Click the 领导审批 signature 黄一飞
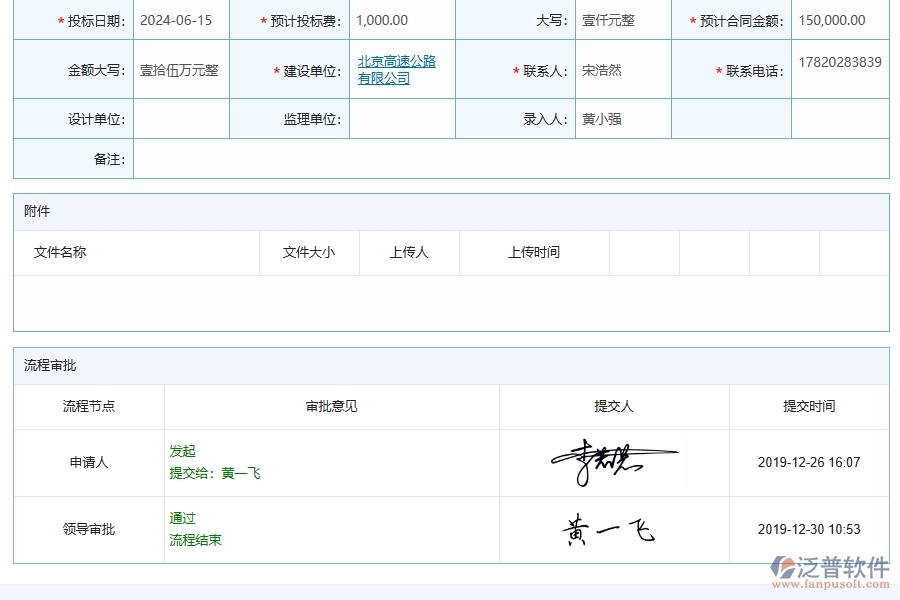 point(608,528)
